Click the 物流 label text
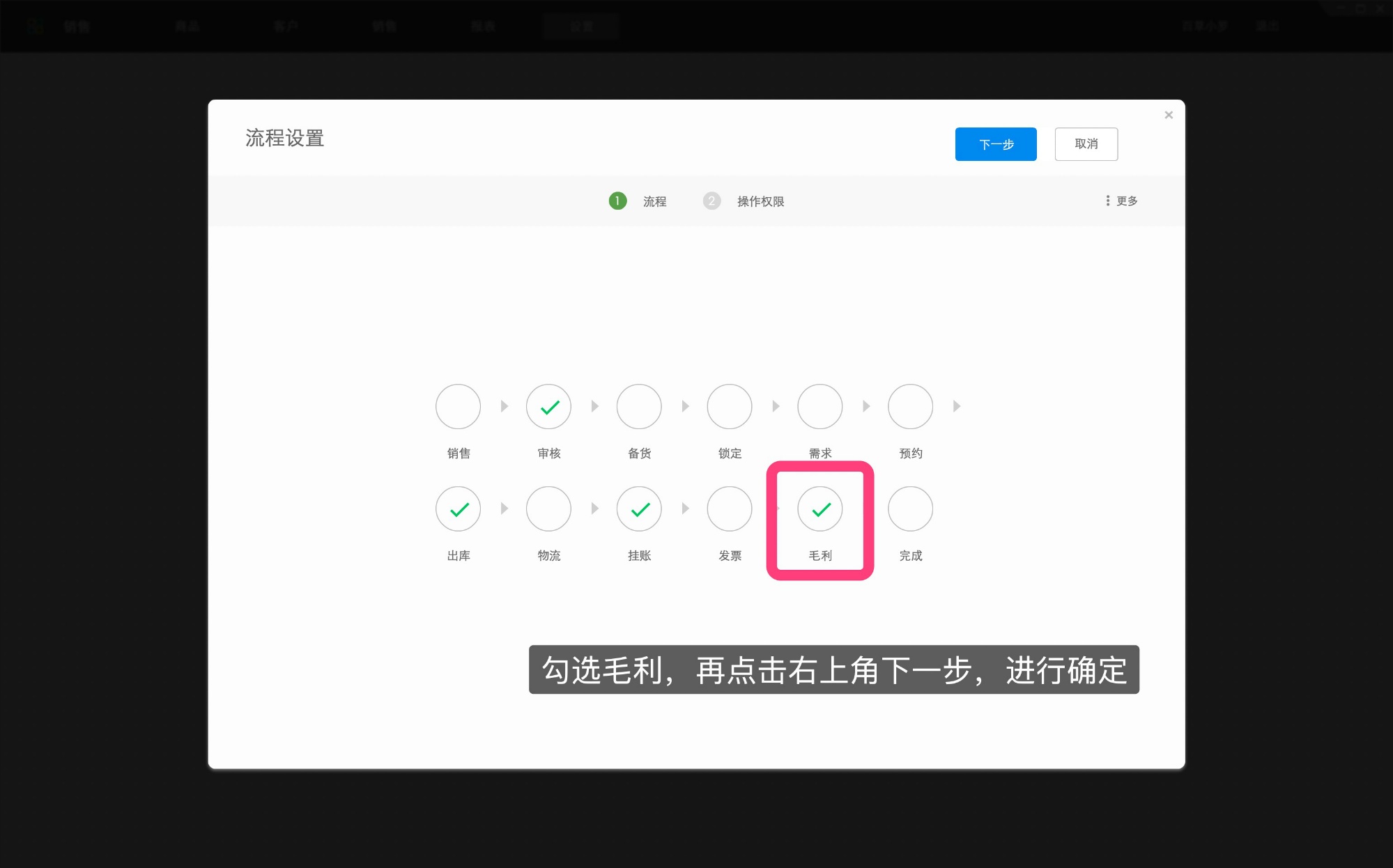Viewport: 1393px width, 868px height. [549, 556]
